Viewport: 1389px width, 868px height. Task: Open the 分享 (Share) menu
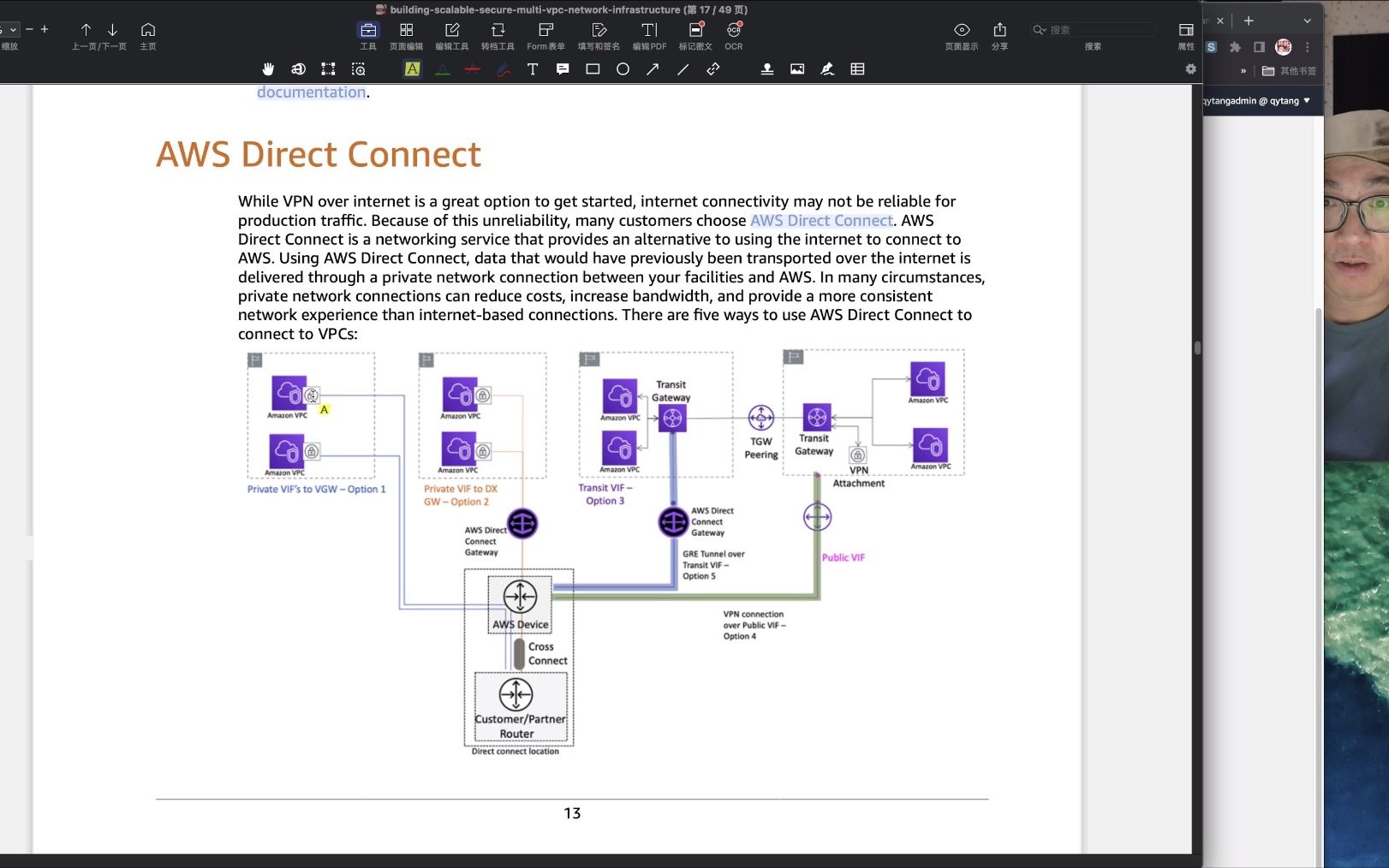click(999, 36)
